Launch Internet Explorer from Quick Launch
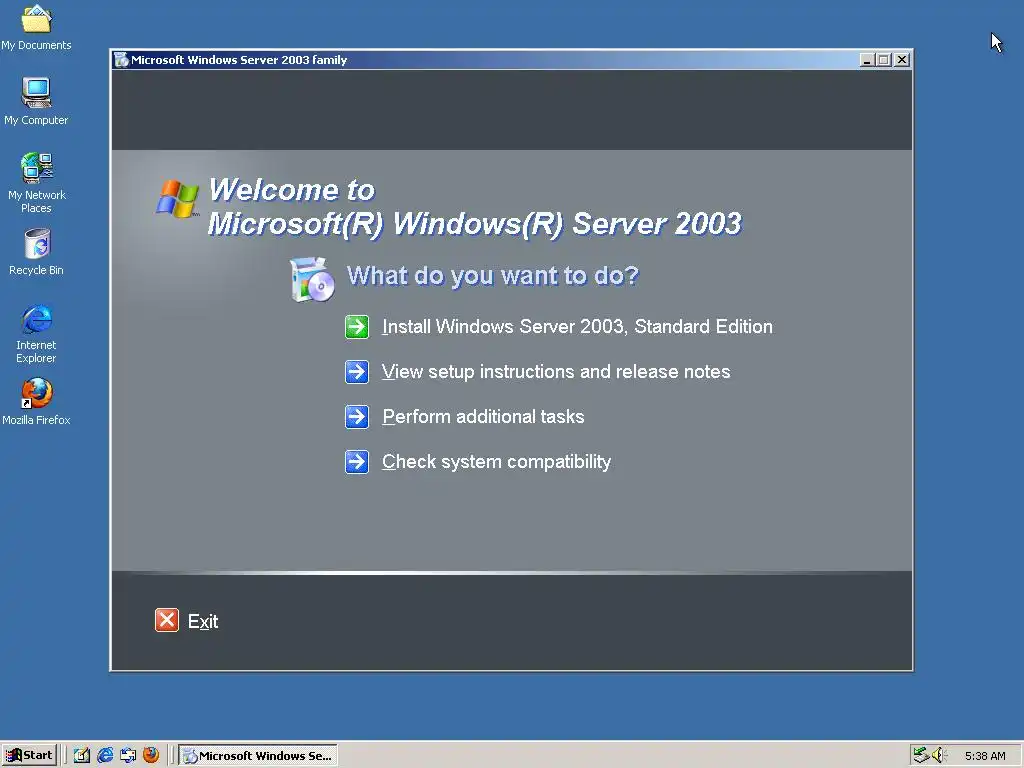 pos(105,756)
